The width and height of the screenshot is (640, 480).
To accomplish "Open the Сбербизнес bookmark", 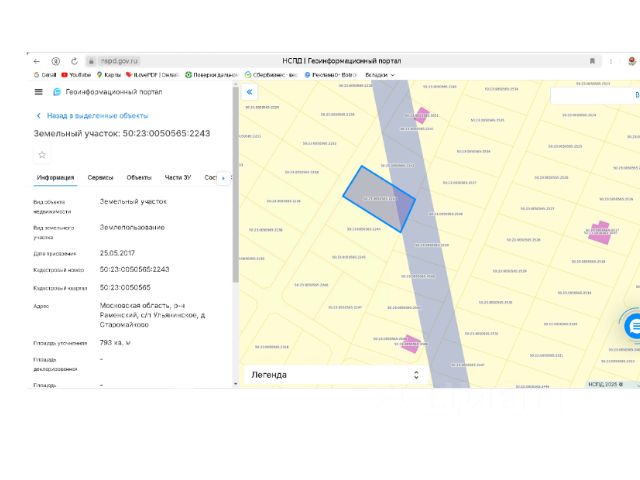I will click(x=271, y=75).
